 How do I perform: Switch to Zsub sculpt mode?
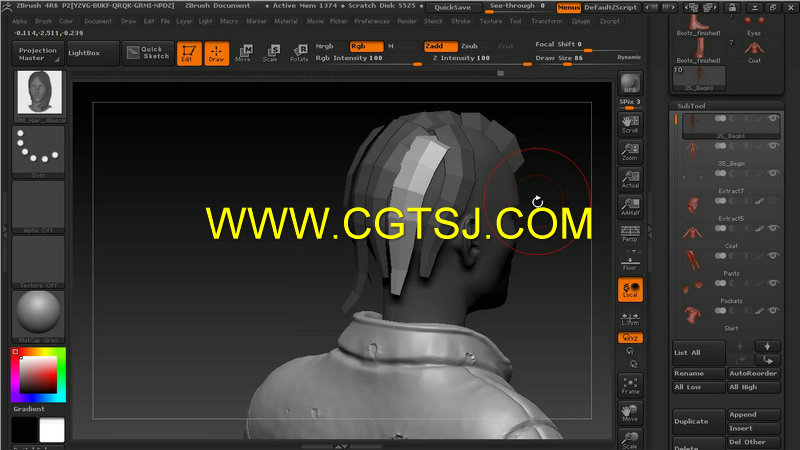[469, 46]
